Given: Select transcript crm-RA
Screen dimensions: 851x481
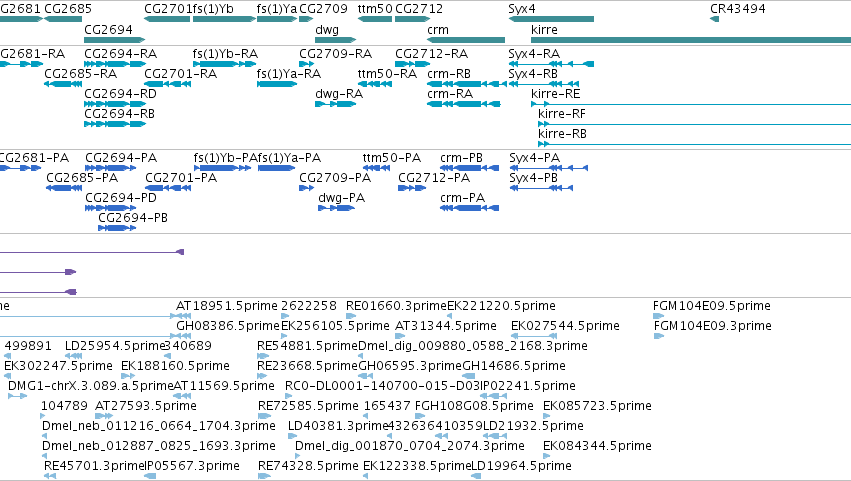Looking at the screenshot, I should coord(450,94).
